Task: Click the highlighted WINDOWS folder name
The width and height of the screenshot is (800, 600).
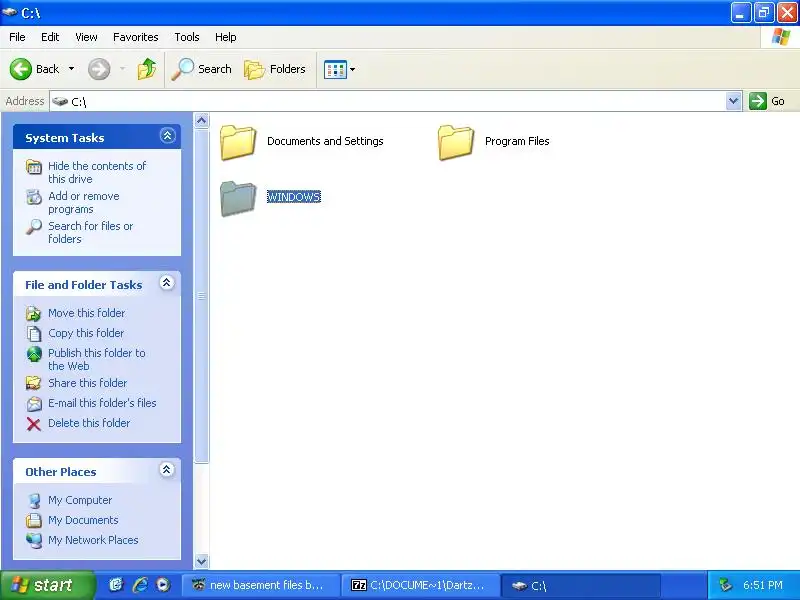Action: [294, 197]
